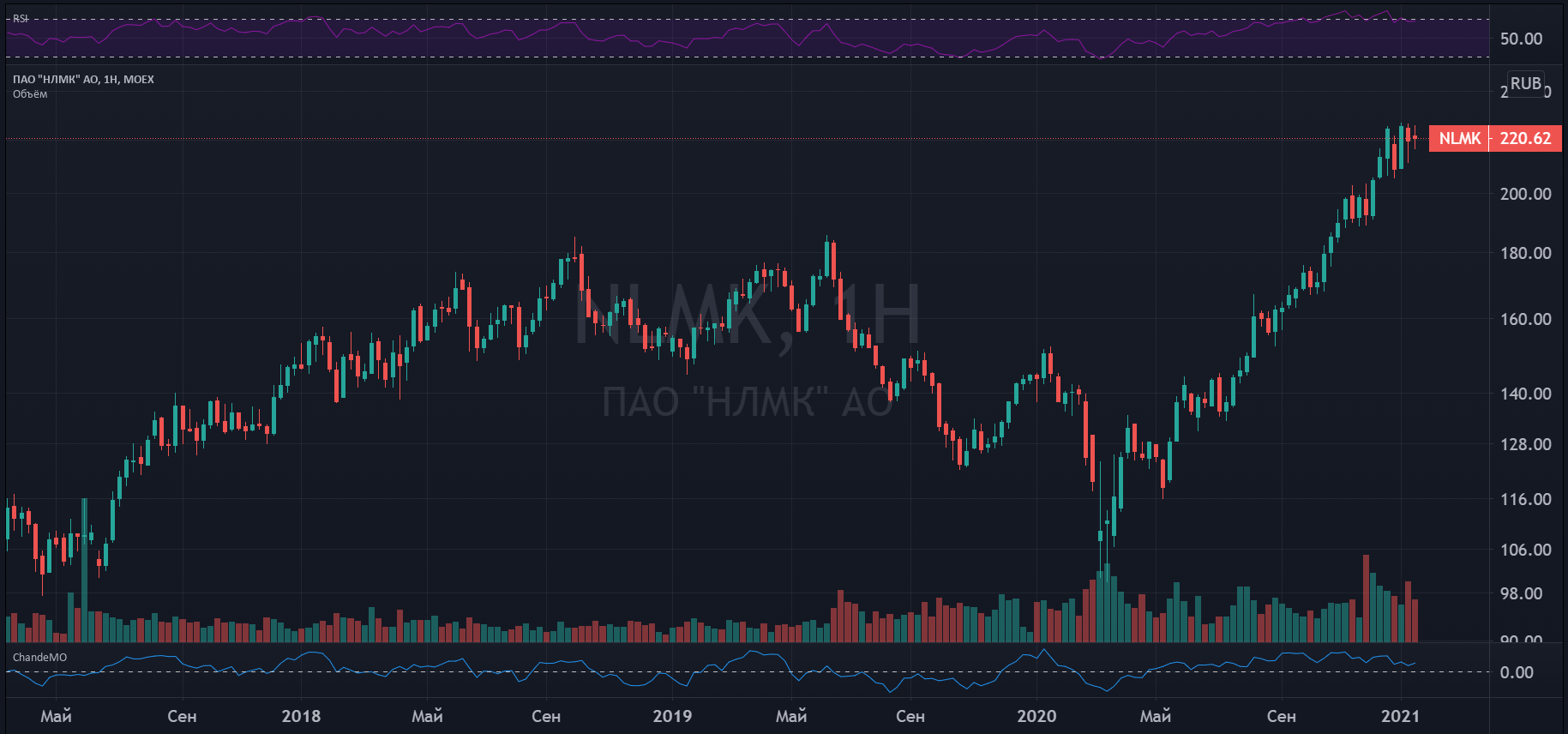The height and width of the screenshot is (734, 1568).
Task: Click the 140.00 price scale label
Action: point(1525,394)
